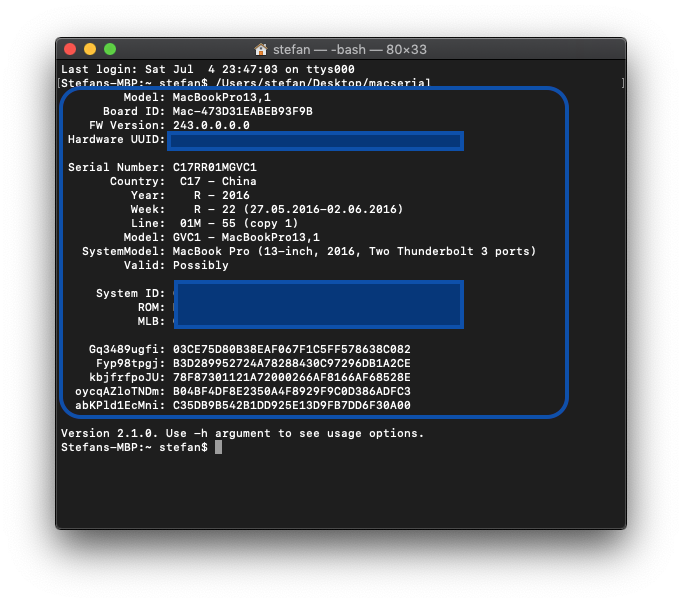The width and height of the screenshot is (682, 603).
Task: Click the 'MLB:' label
Action: click(151, 321)
